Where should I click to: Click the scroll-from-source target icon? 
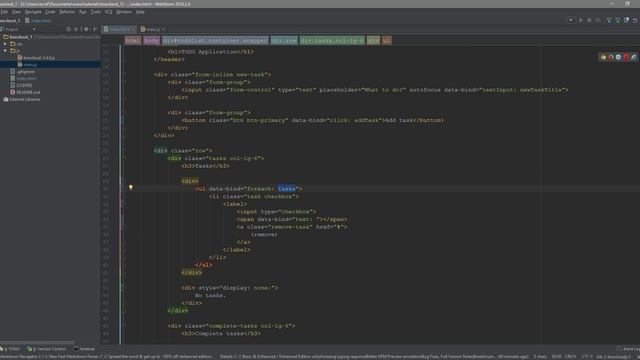point(69,29)
